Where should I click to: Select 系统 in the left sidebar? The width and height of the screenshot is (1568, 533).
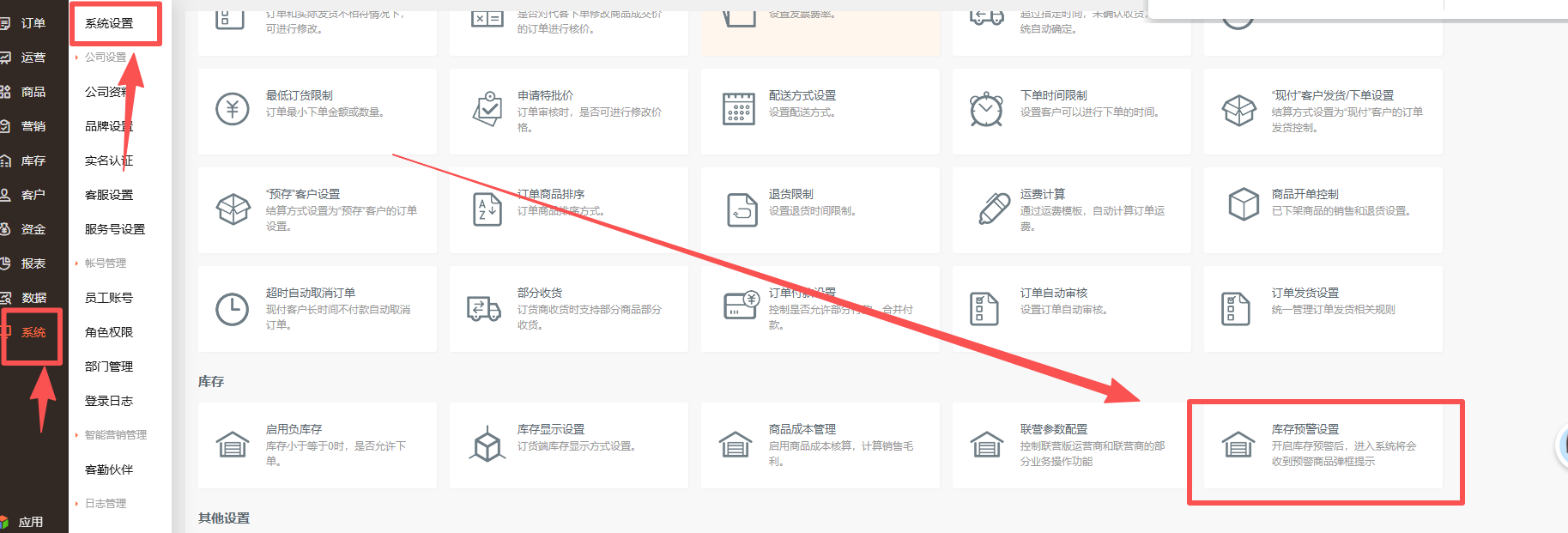(33, 332)
